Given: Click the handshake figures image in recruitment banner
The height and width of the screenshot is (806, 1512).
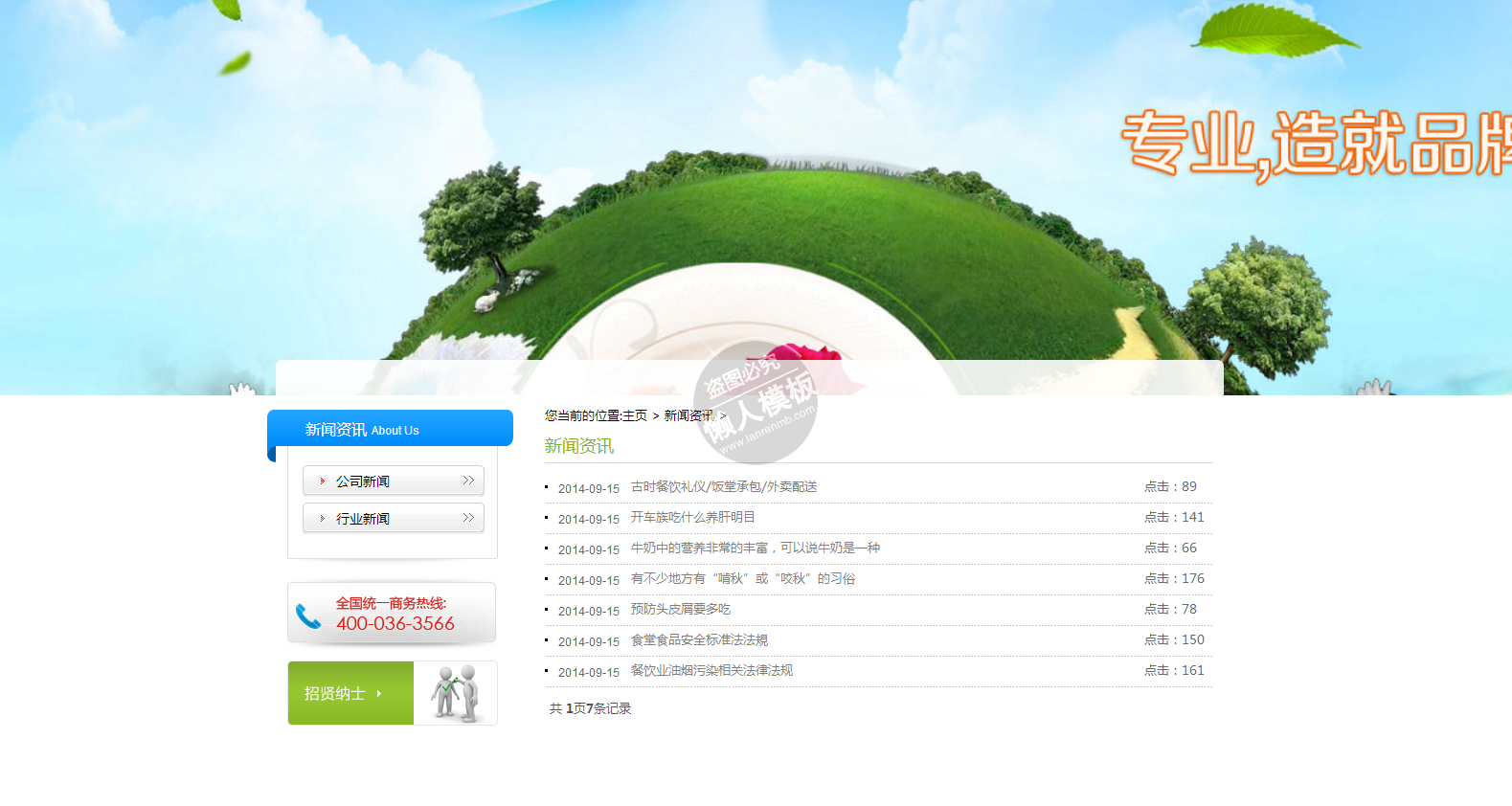Looking at the screenshot, I should pyautogui.click(x=455, y=693).
